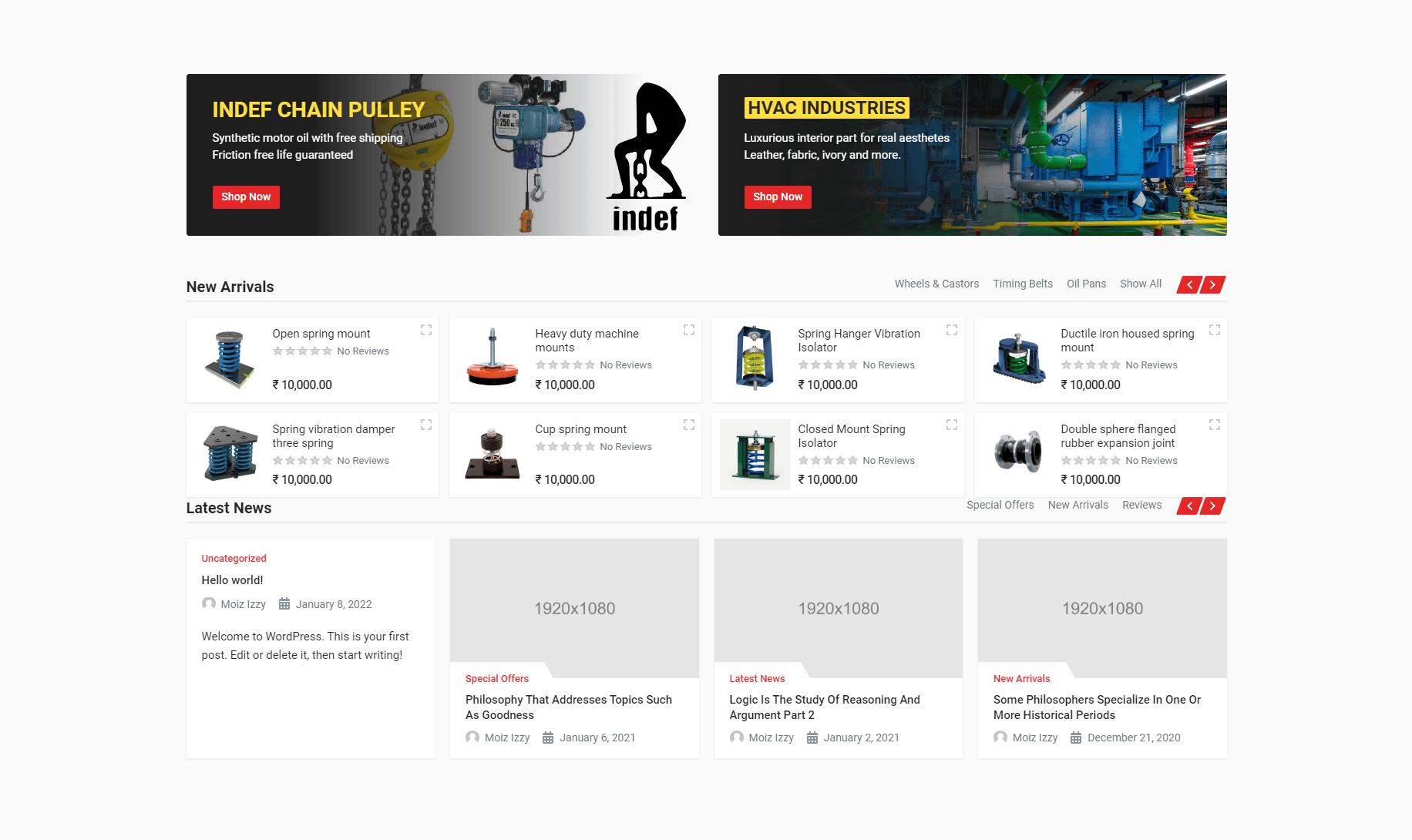Viewport: 1412px width, 840px height.
Task: Click the indef logo on the chain pulley banner
Action: [x=646, y=157]
